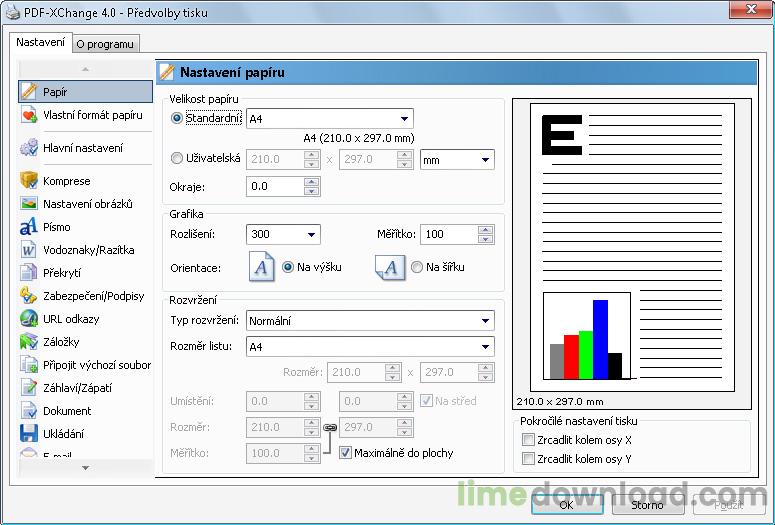
Task: Open the Záložky bookmarks icon
Action: coord(29,342)
